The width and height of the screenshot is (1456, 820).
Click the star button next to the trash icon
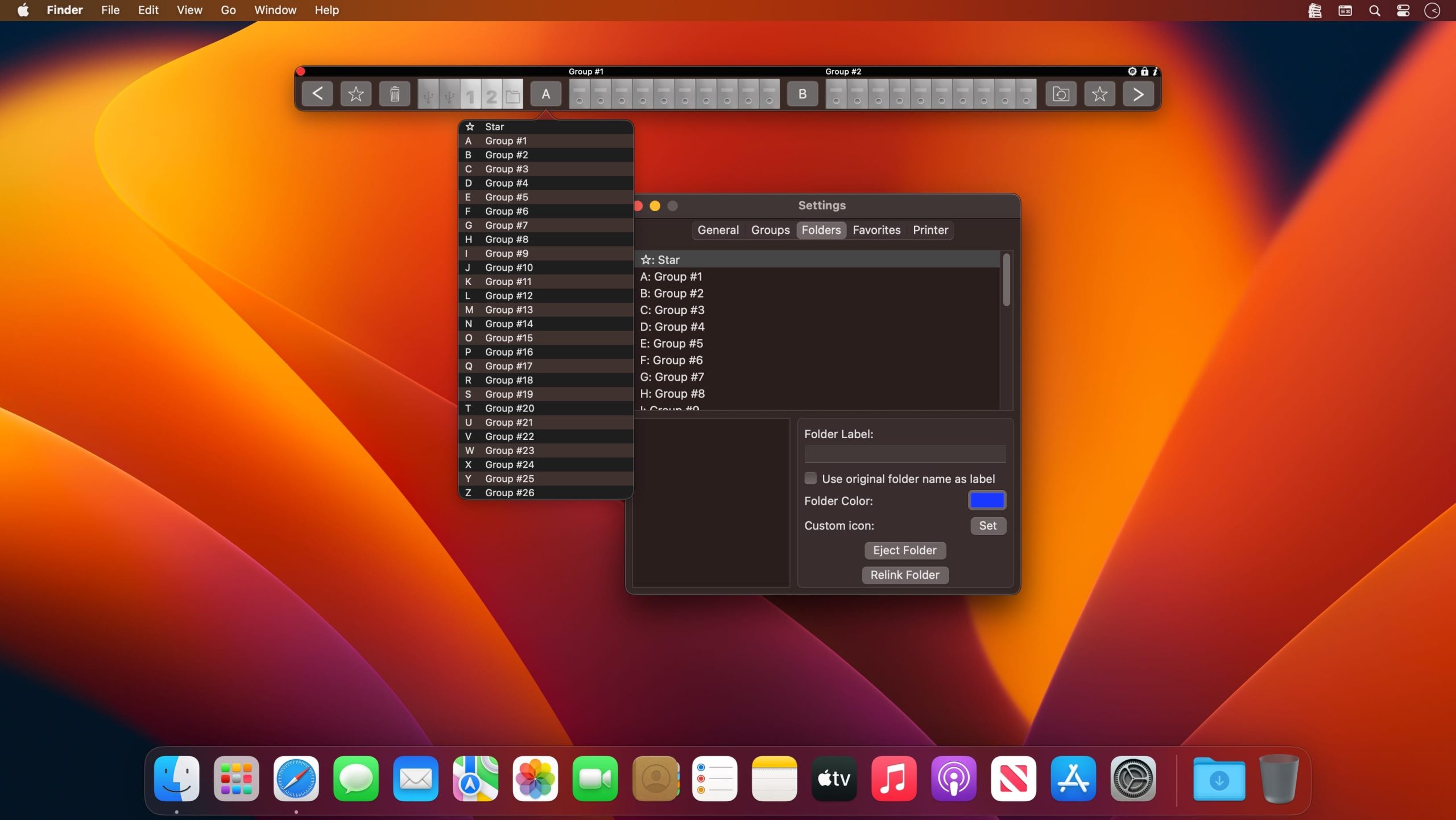pyautogui.click(x=356, y=94)
